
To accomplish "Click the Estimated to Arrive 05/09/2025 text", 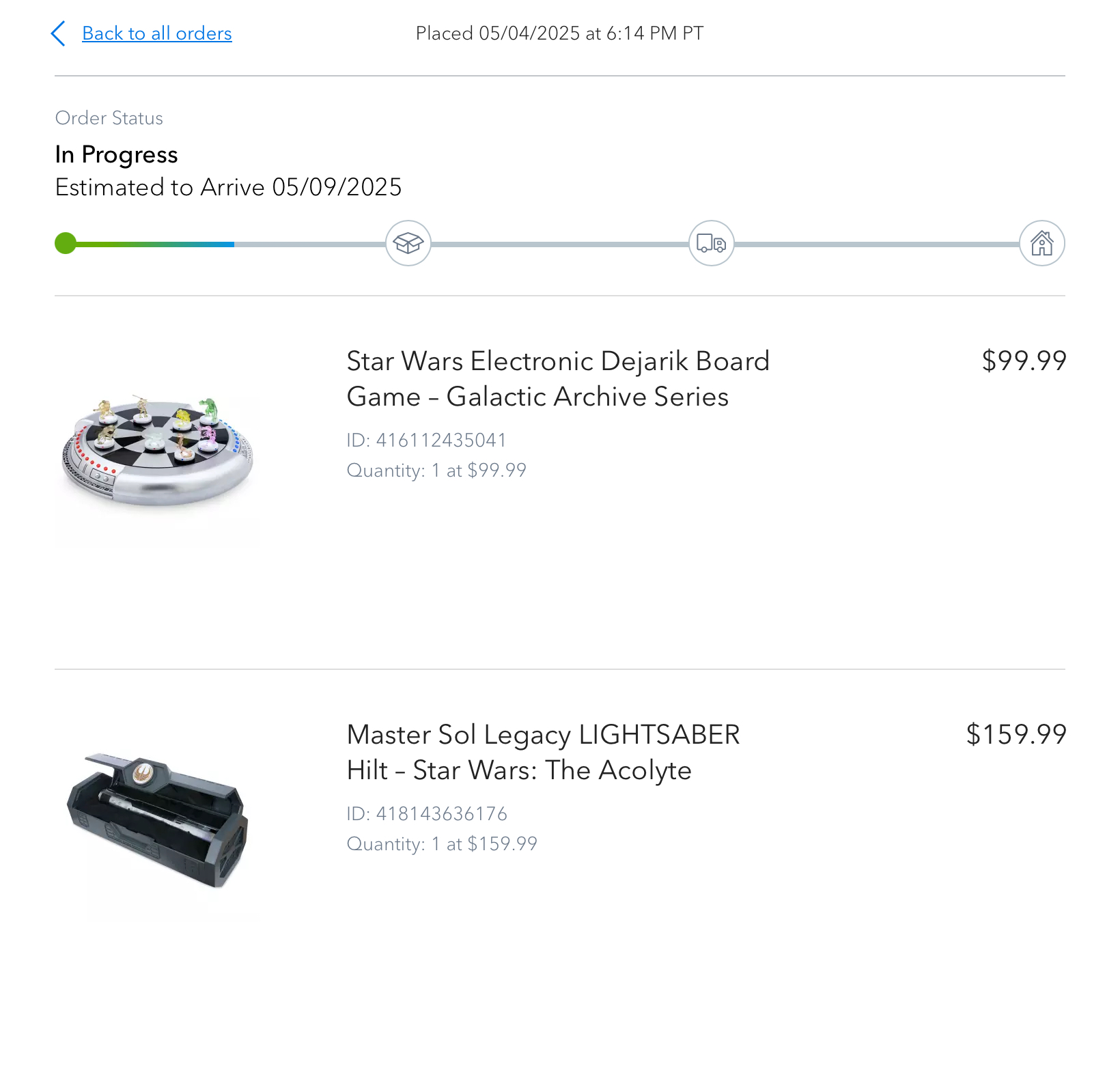I will point(228,187).
